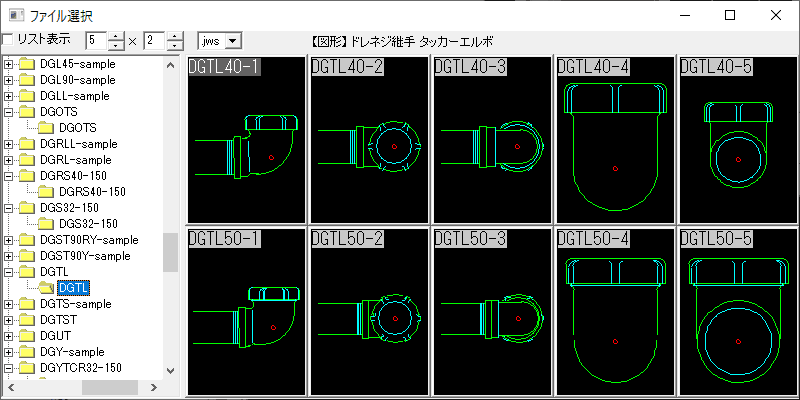Click the tree vertical scrollbar down arrow
800x400 pixels.
170,371
